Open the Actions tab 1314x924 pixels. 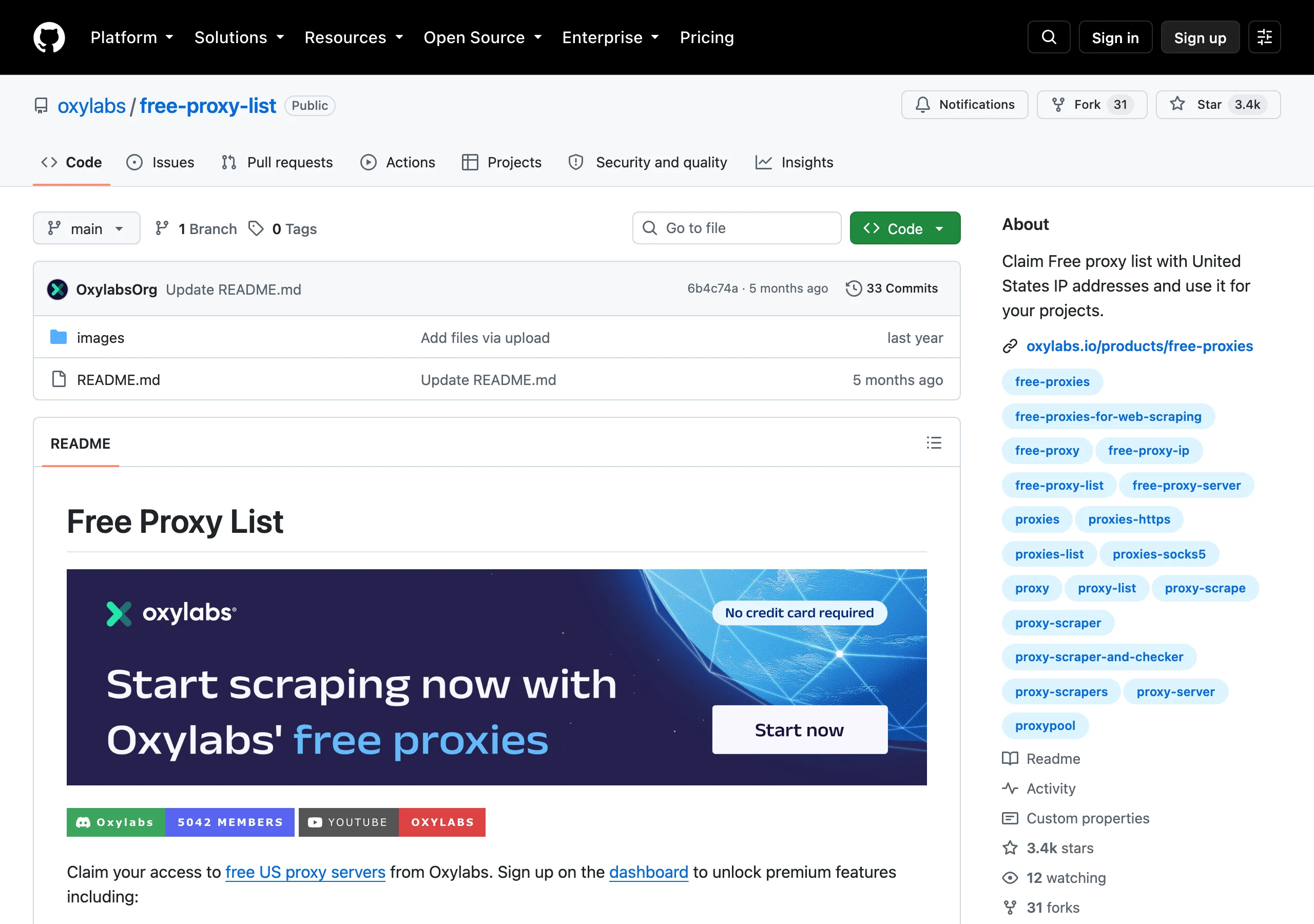[398, 163]
